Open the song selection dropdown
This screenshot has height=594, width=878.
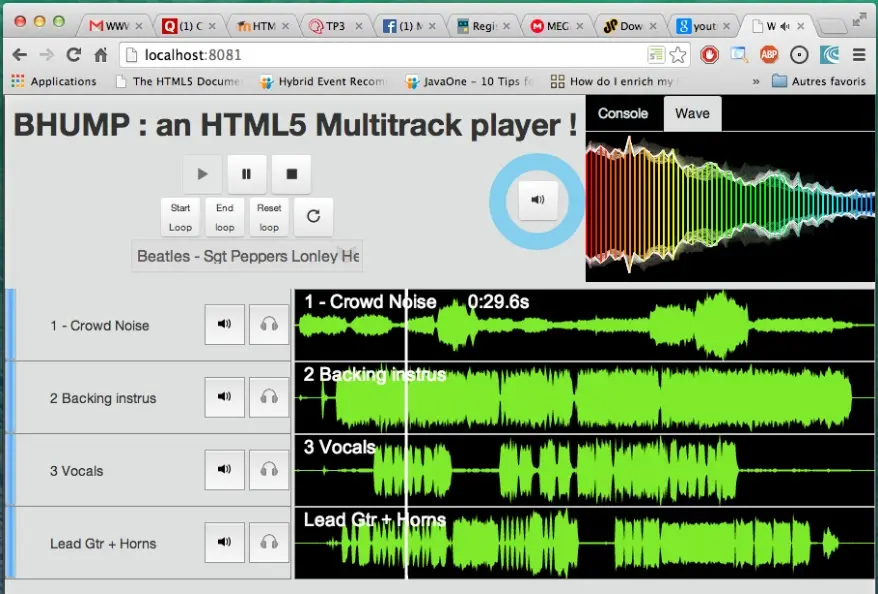click(x=247, y=256)
